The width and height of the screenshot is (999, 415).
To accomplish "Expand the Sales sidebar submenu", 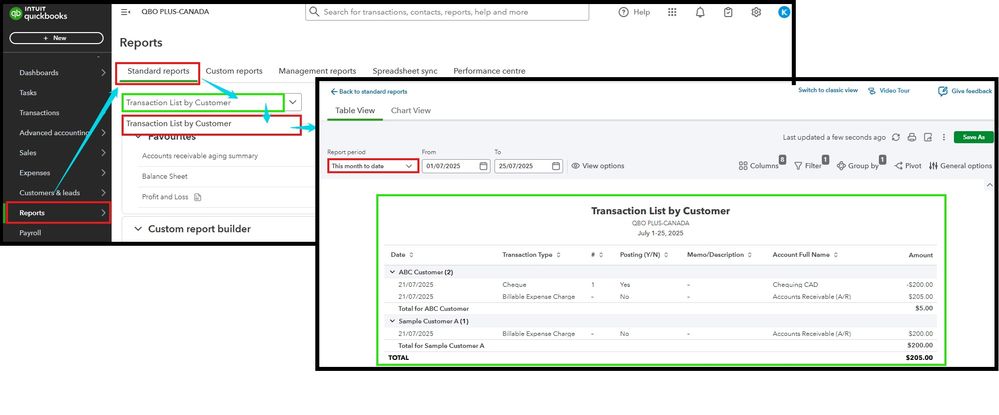I will [x=103, y=153].
